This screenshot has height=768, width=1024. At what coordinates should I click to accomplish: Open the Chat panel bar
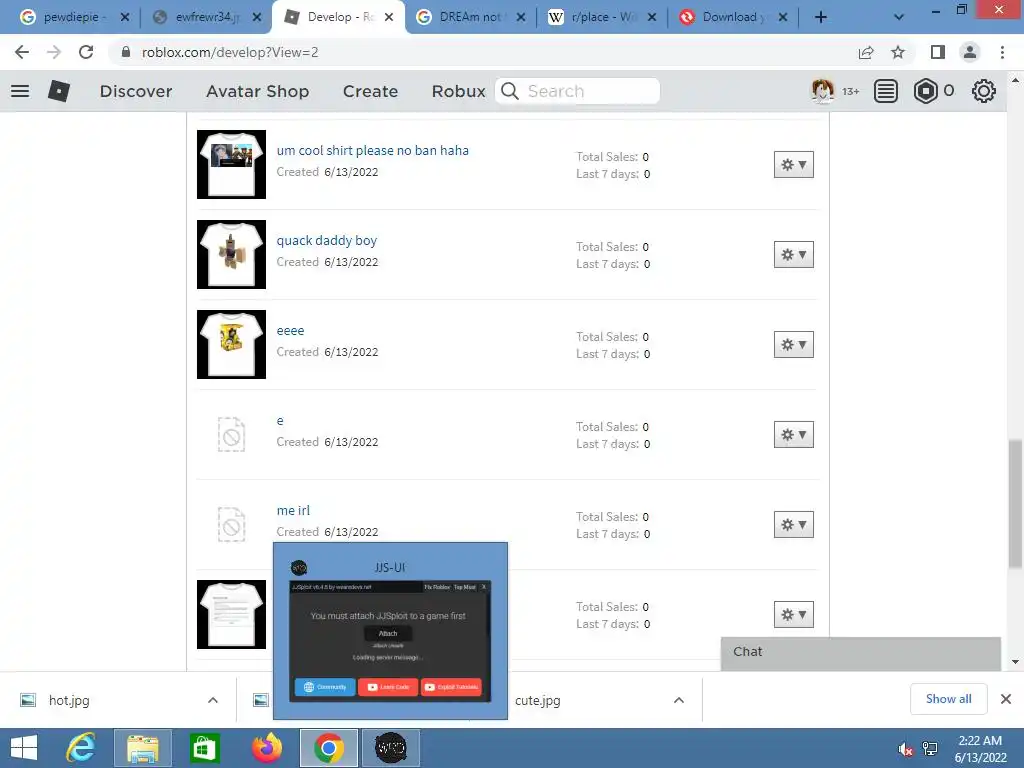[x=860, y=652]
